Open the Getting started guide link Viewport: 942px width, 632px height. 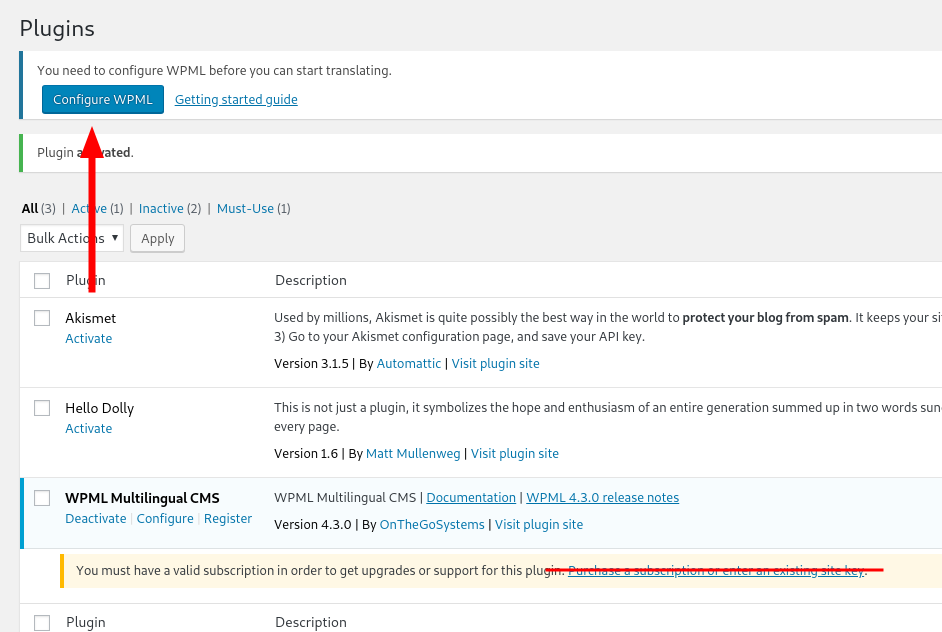coord(236,100)
